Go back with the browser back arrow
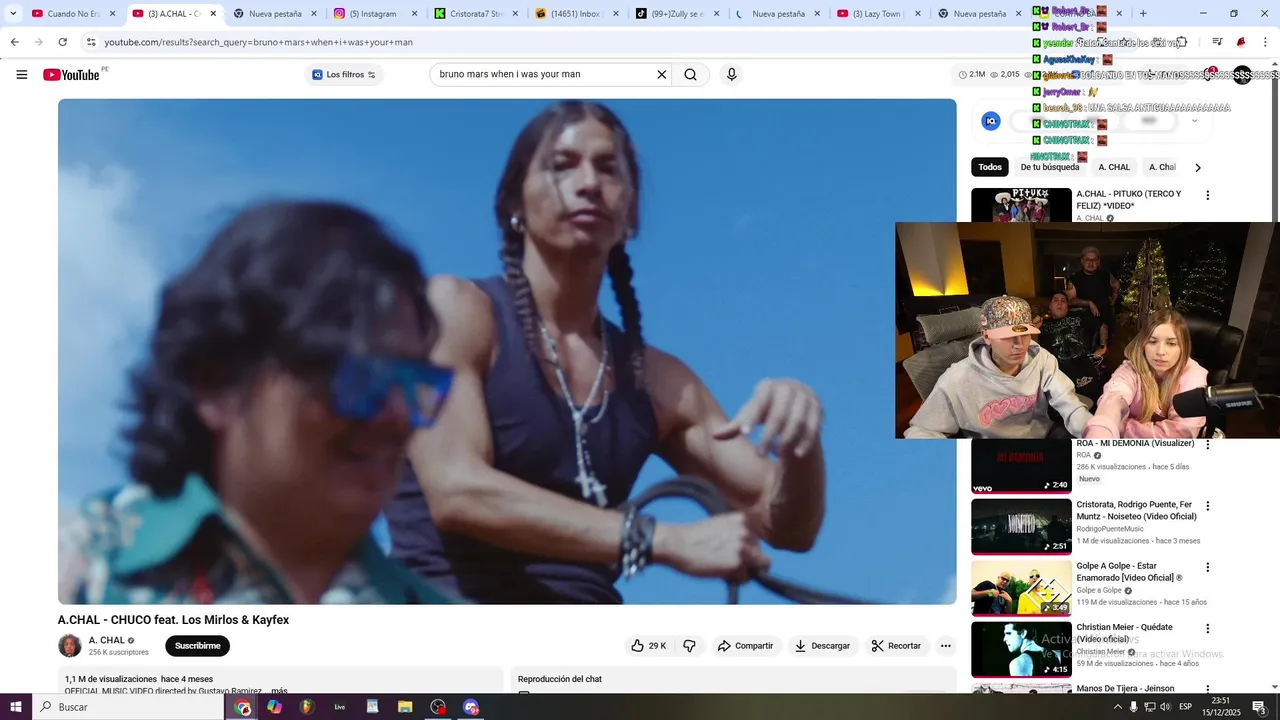 click(x=15, y=42)
